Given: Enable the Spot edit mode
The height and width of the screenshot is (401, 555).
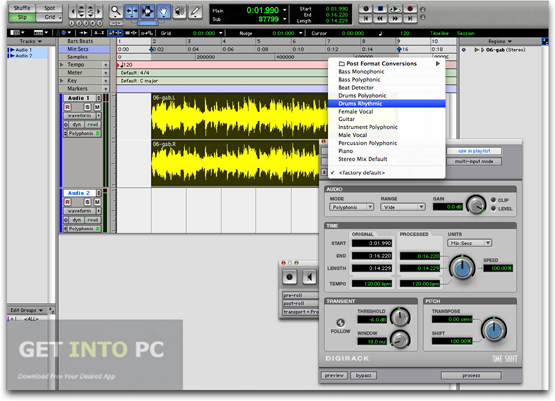Looking at the screenshot, I should click(x=49, y=8).
